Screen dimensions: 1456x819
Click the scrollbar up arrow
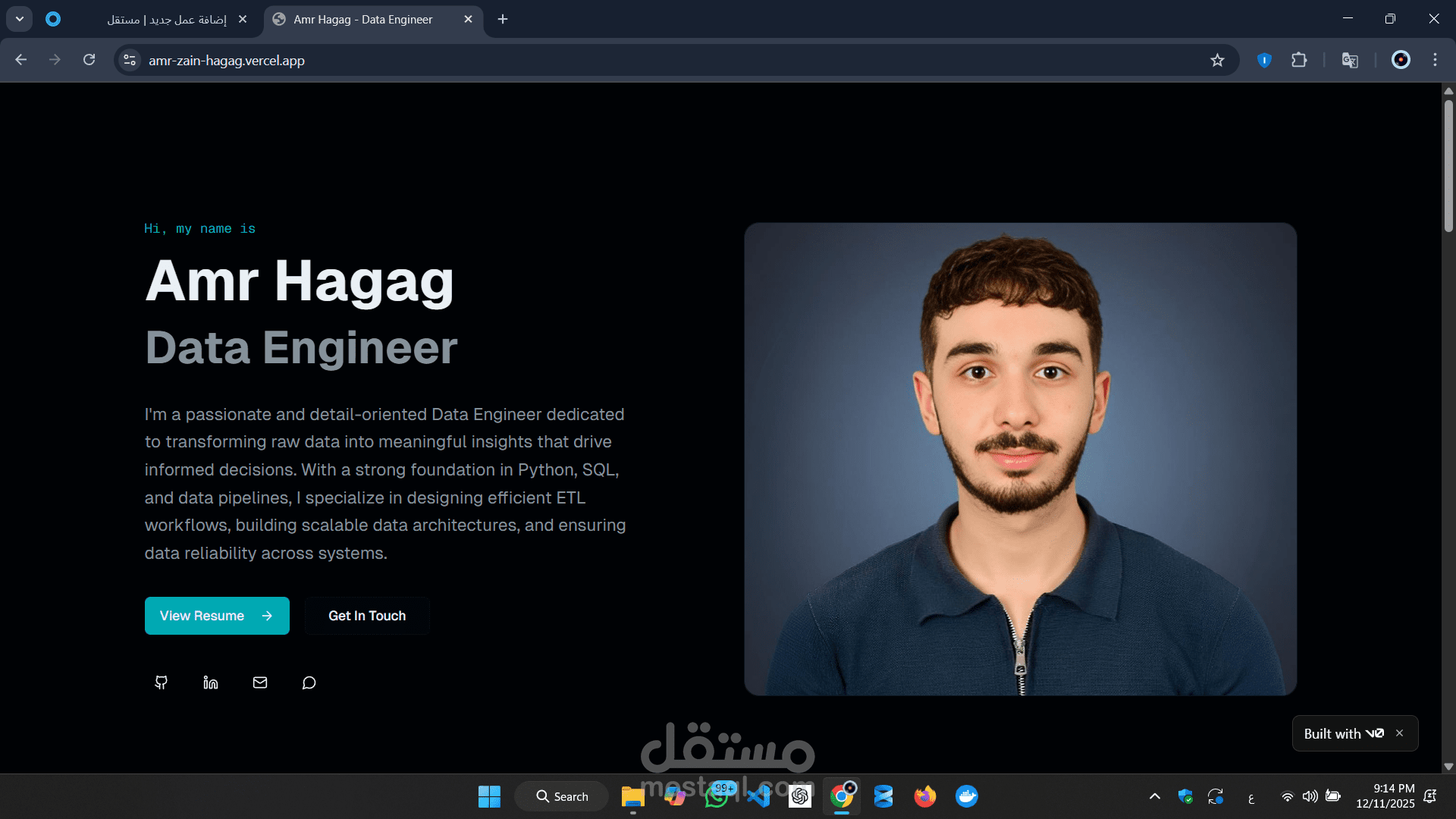[x=1448, y=90]
